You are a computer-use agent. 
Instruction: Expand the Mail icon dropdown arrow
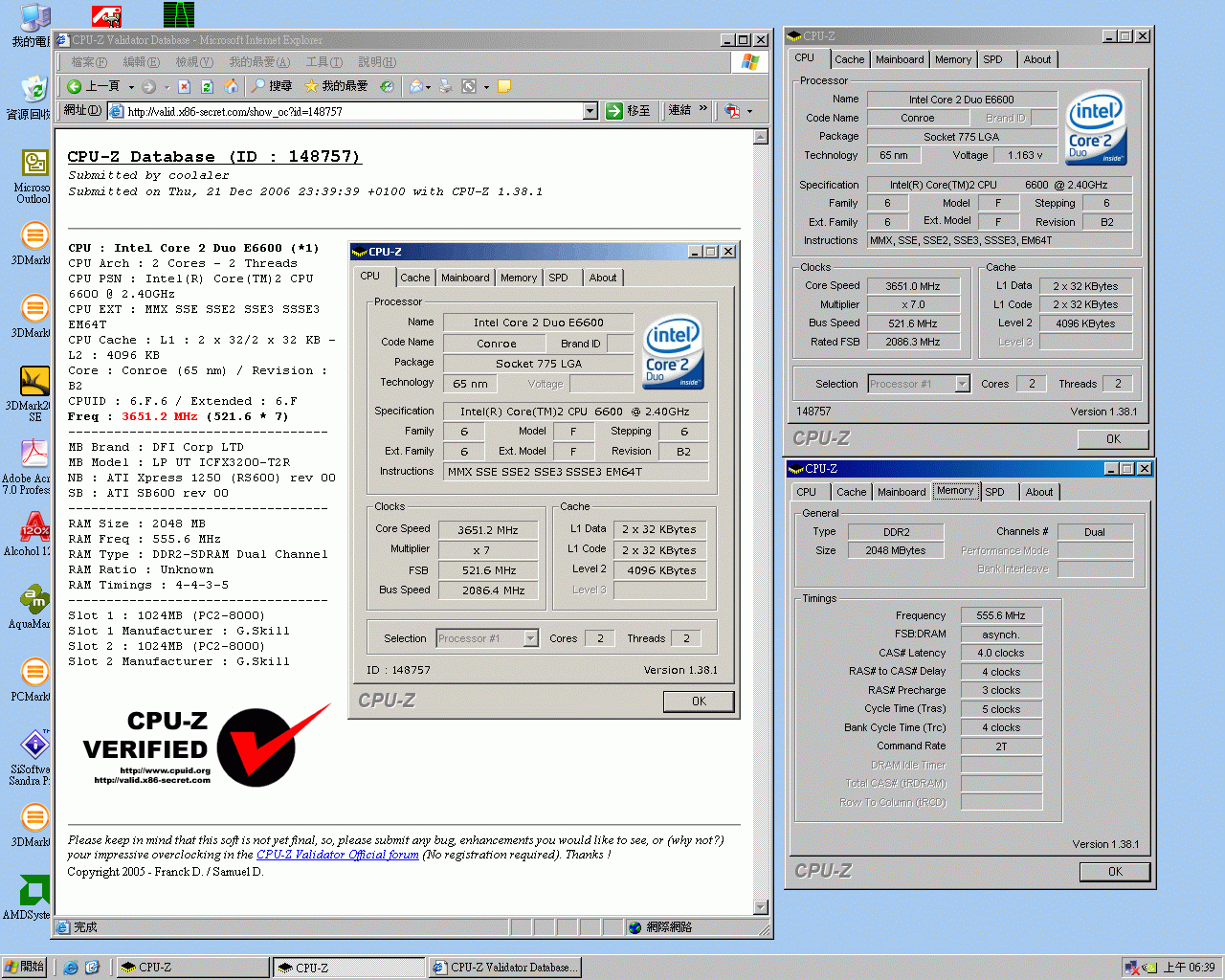pos(427,87)
